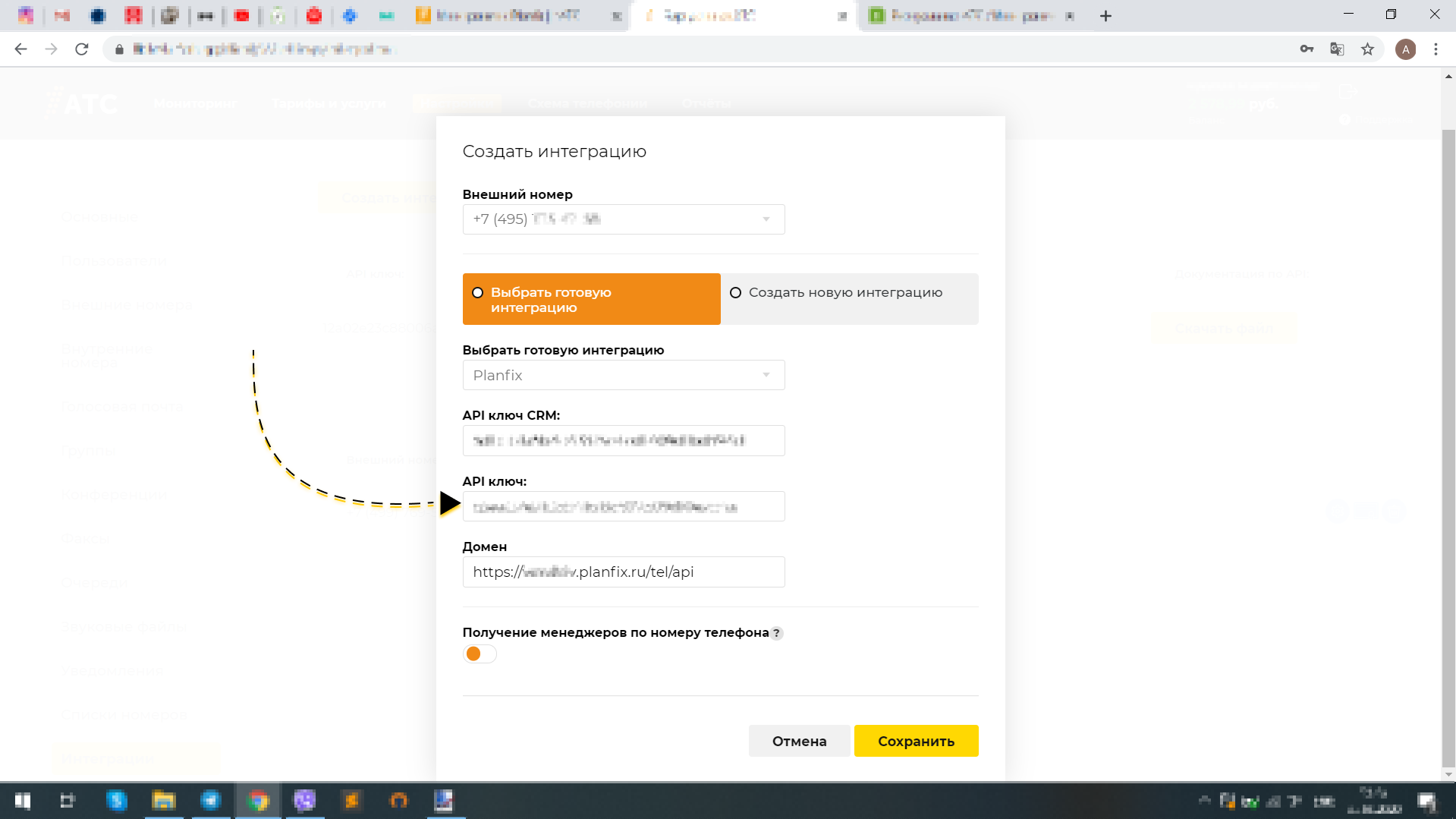Reload the current page

coord(82,49)
